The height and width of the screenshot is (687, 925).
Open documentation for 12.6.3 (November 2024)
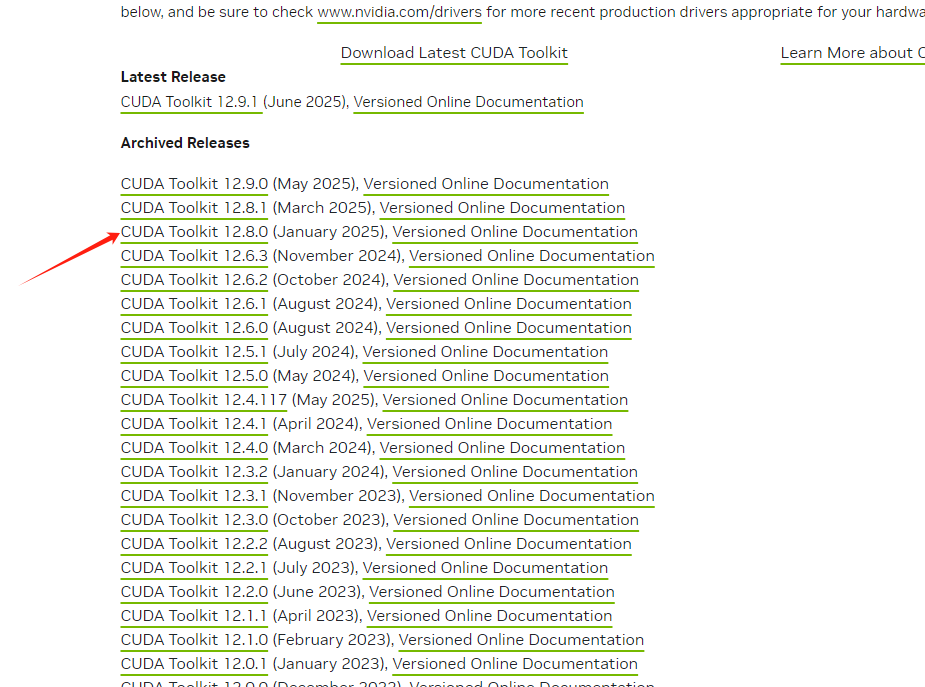(532, 255)
